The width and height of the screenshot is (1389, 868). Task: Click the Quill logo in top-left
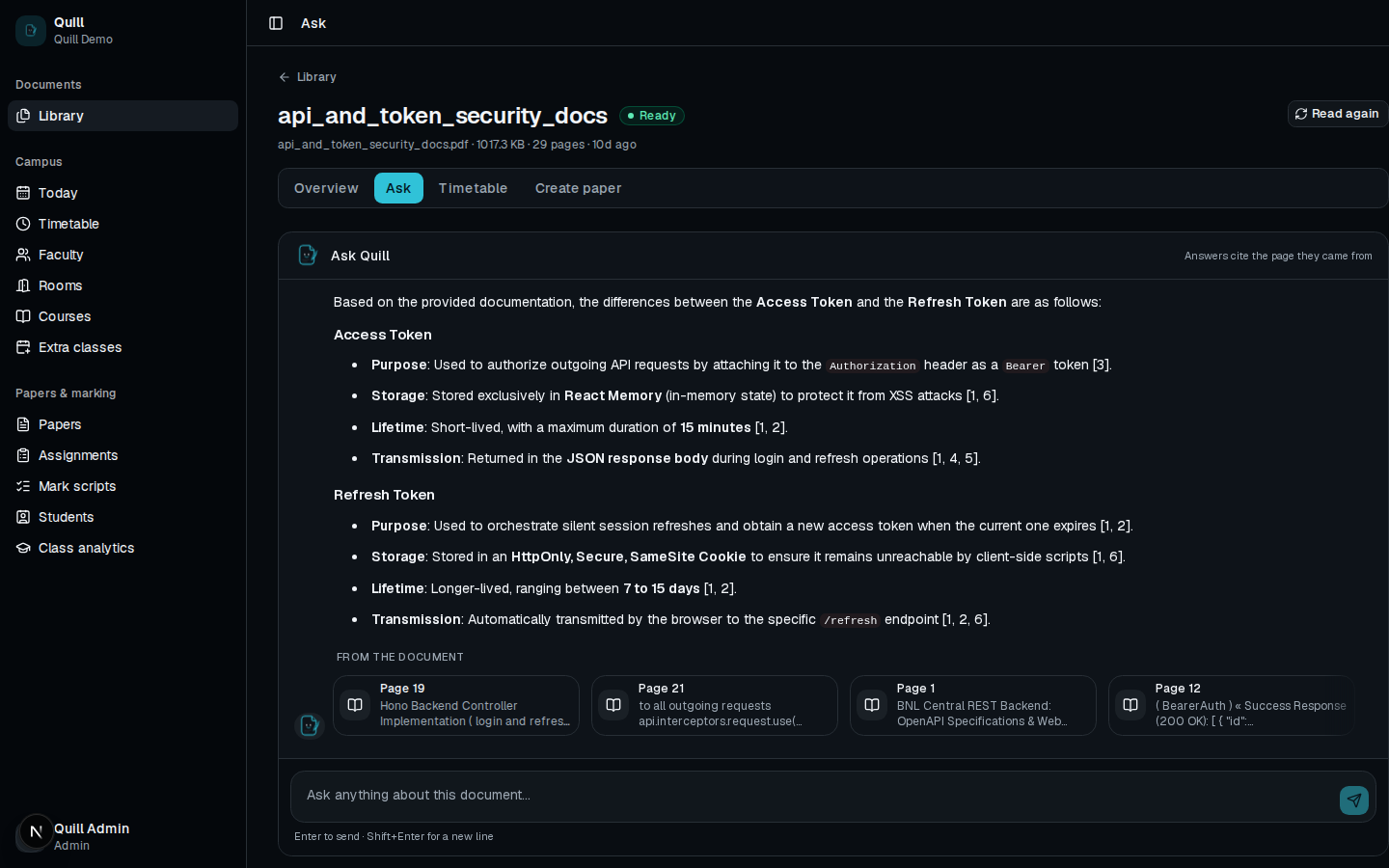31,31
